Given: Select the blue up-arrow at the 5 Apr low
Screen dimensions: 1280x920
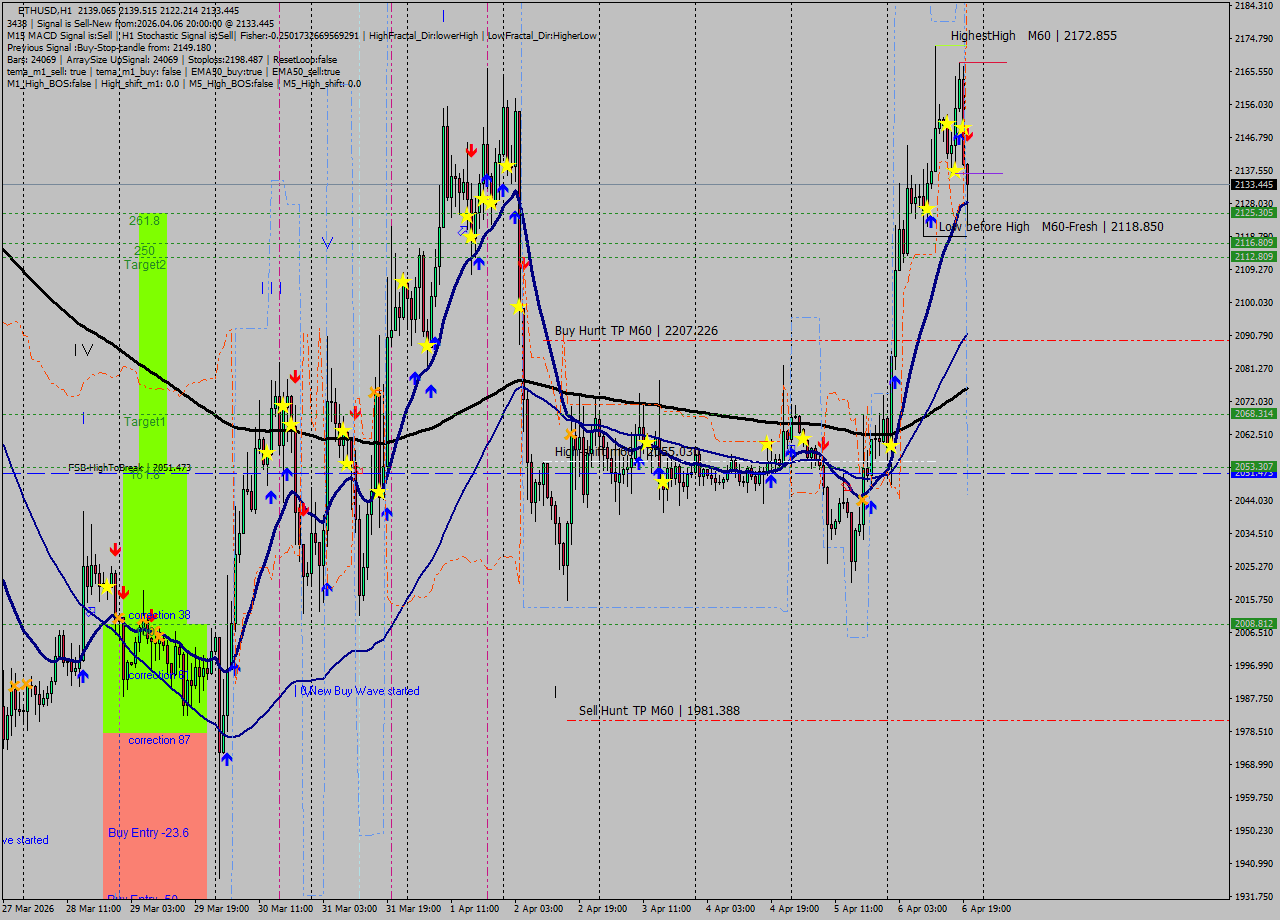Looking at the screenshot, I should tap(870, 505).
